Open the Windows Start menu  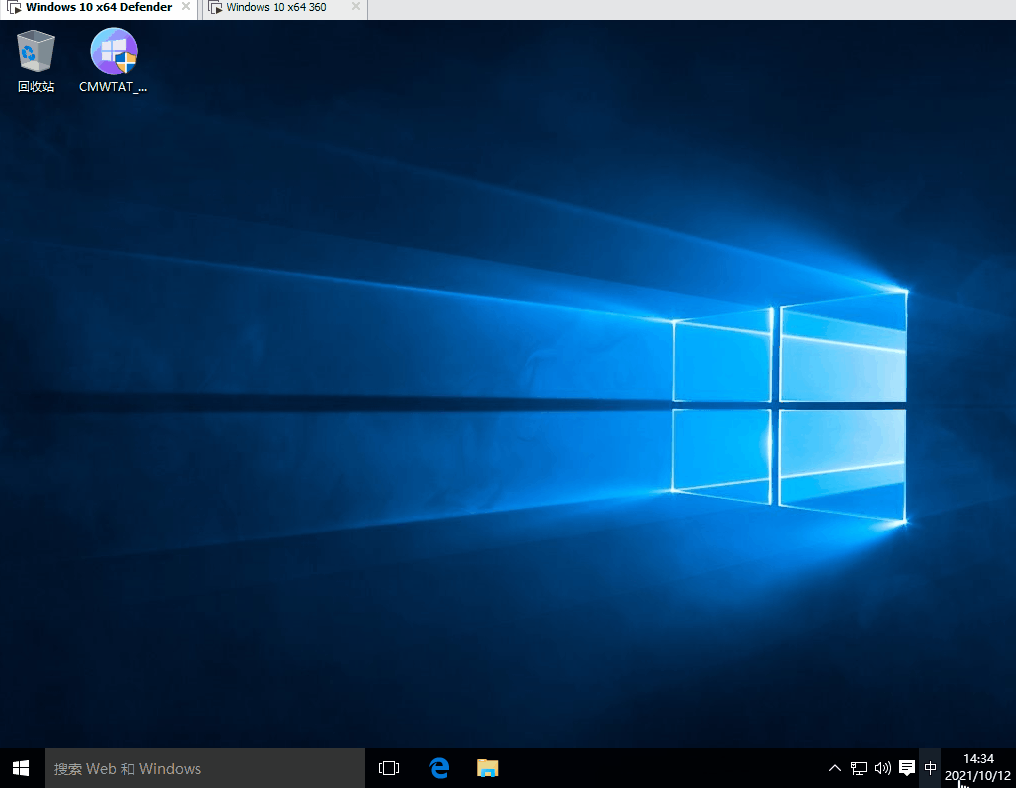(x=21, y=769)
